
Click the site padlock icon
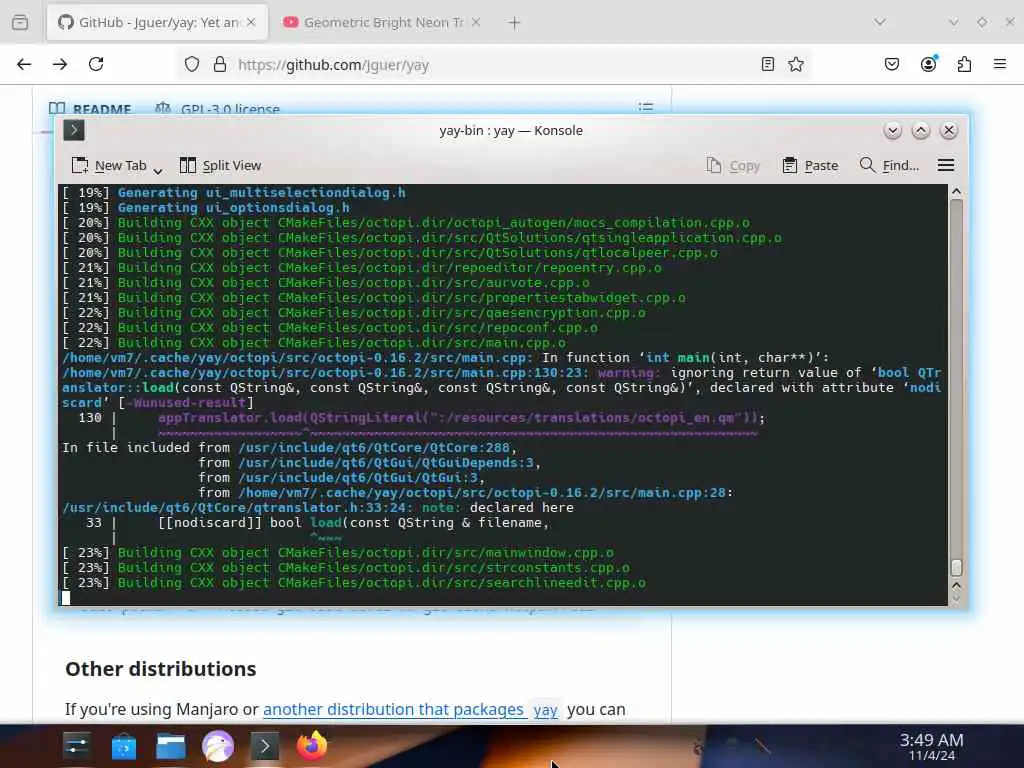click(x=220, y=64)
